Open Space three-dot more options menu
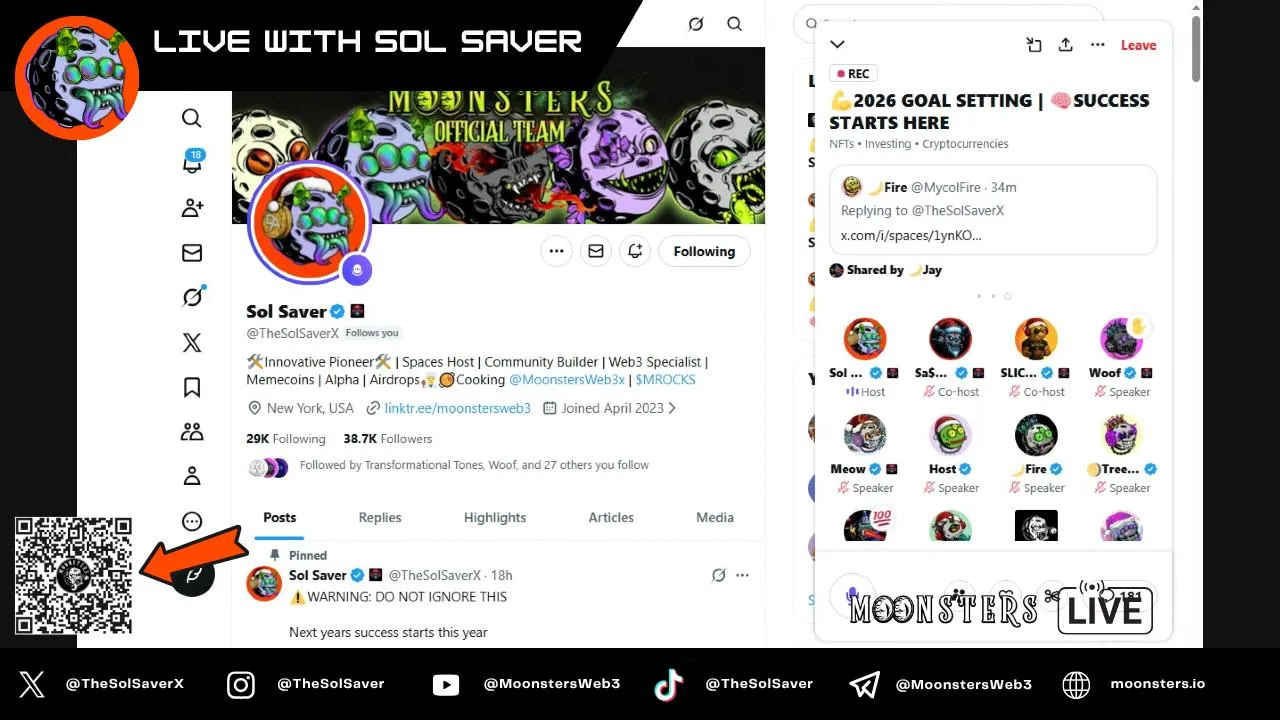 (x=1098, y=45)
